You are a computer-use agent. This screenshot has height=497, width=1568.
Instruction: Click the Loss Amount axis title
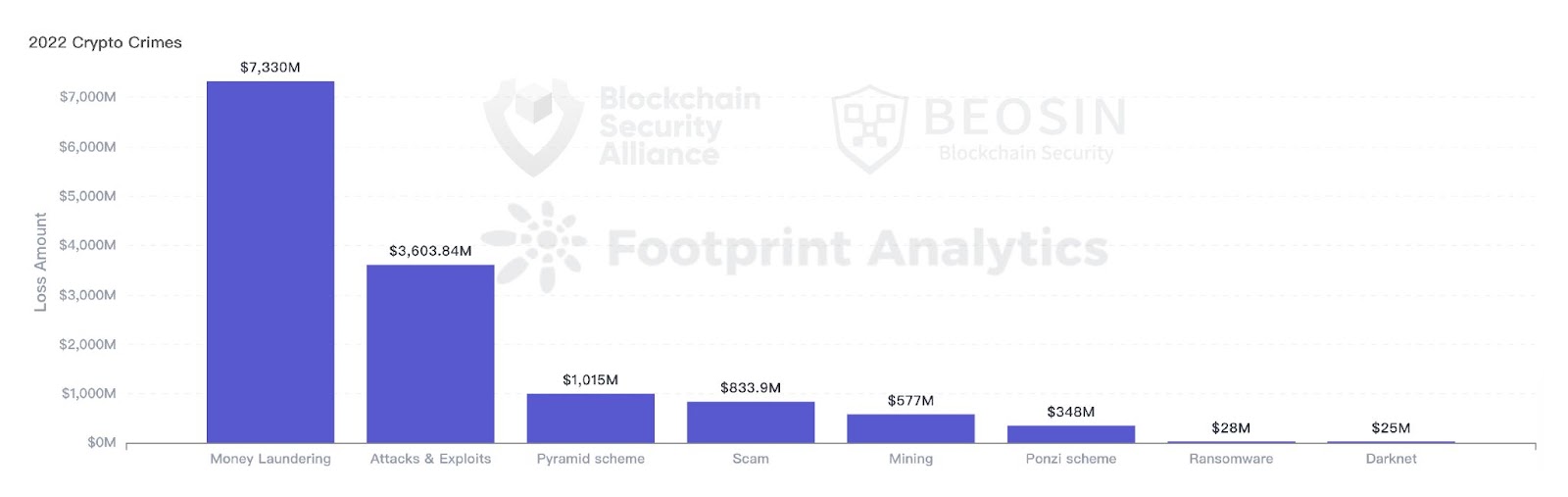[40, 262]
